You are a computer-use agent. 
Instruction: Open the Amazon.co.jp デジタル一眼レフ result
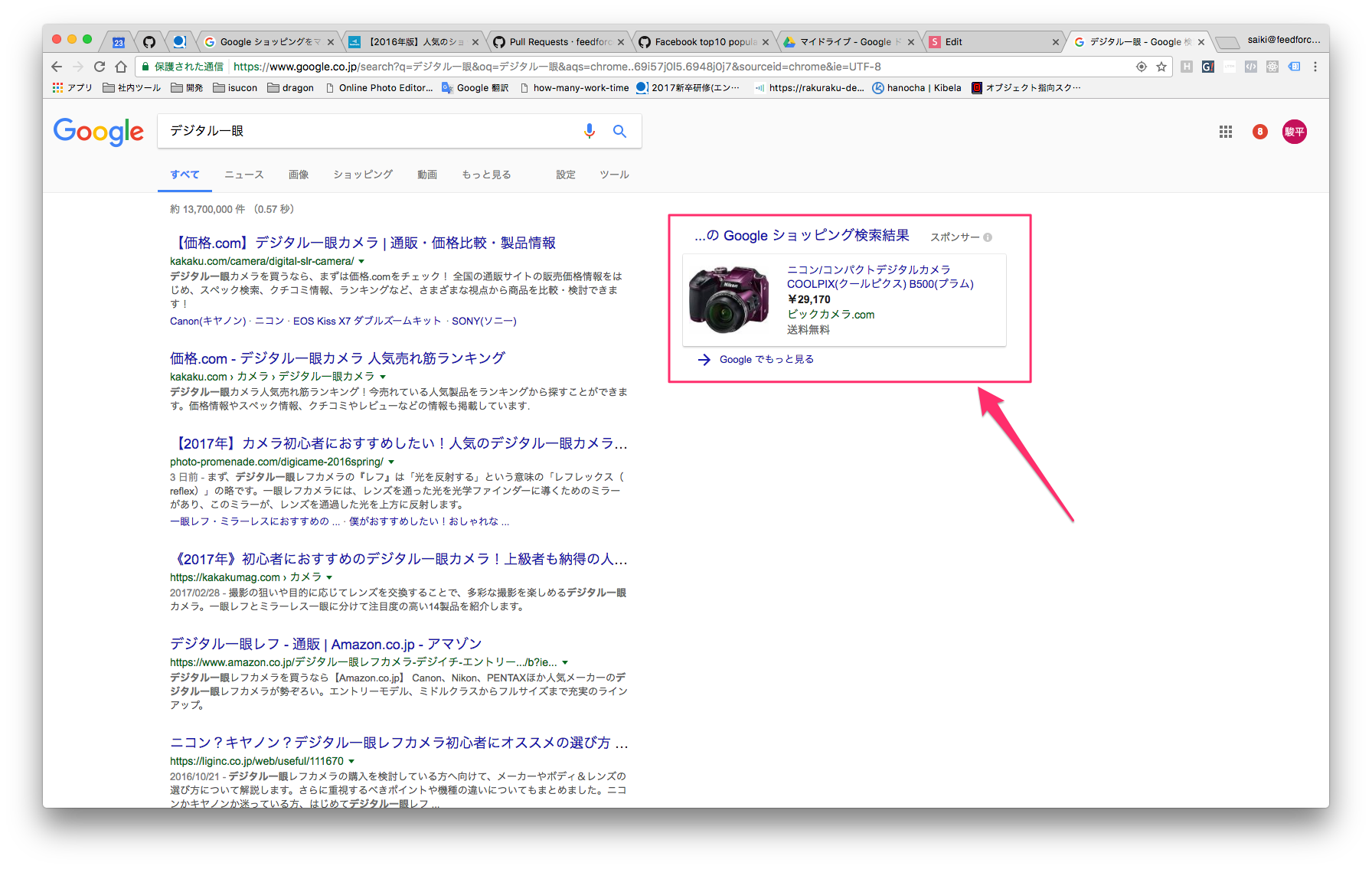pyautogui.click(x=325, y=645)
